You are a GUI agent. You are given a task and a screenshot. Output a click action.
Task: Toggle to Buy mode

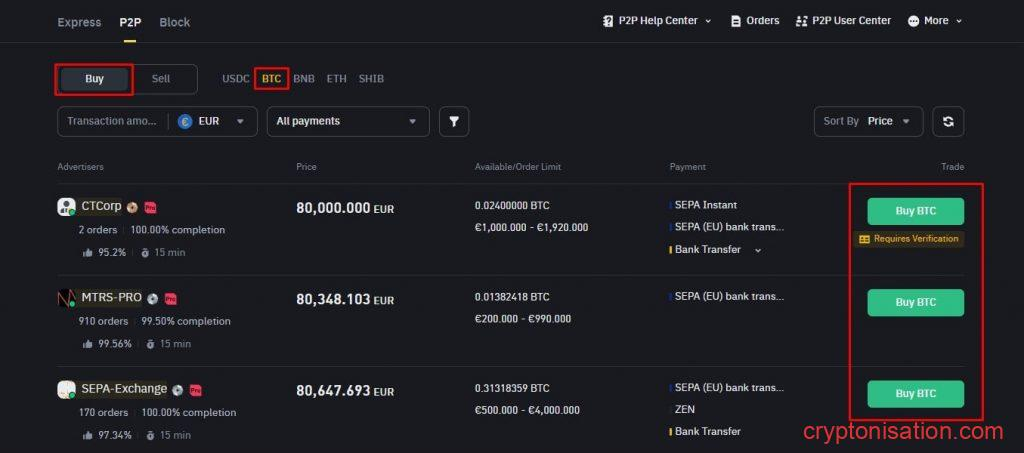[94, 79]
